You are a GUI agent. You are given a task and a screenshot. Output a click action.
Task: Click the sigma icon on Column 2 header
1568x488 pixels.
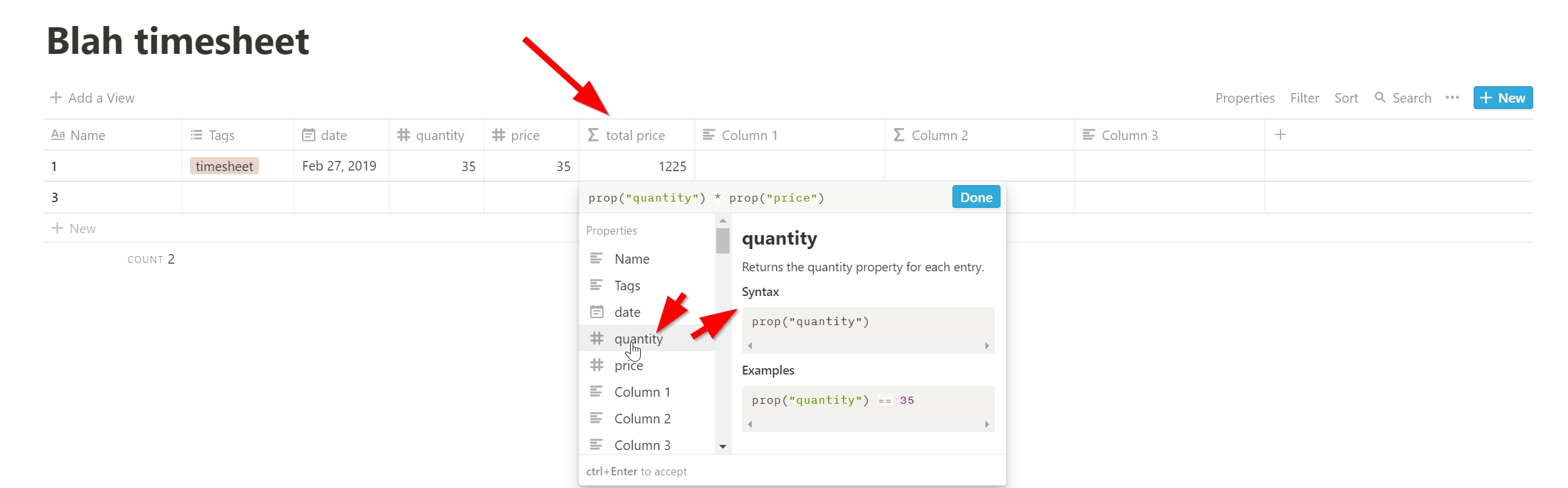[x=898, y=135]
